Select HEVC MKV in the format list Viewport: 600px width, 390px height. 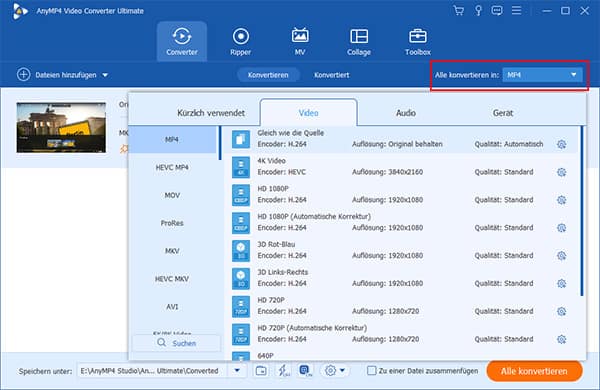172,279
